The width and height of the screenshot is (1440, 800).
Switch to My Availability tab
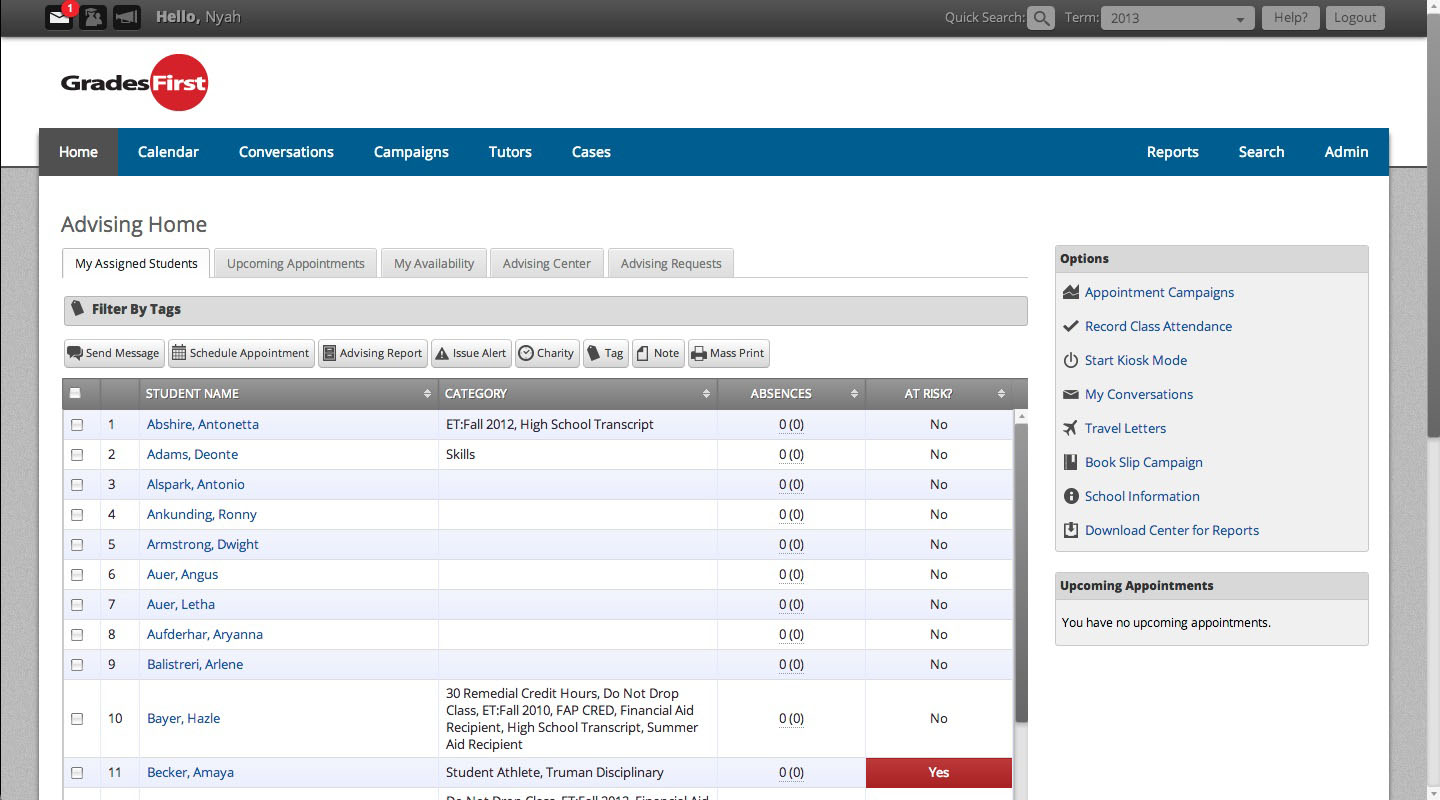[434, 263]
